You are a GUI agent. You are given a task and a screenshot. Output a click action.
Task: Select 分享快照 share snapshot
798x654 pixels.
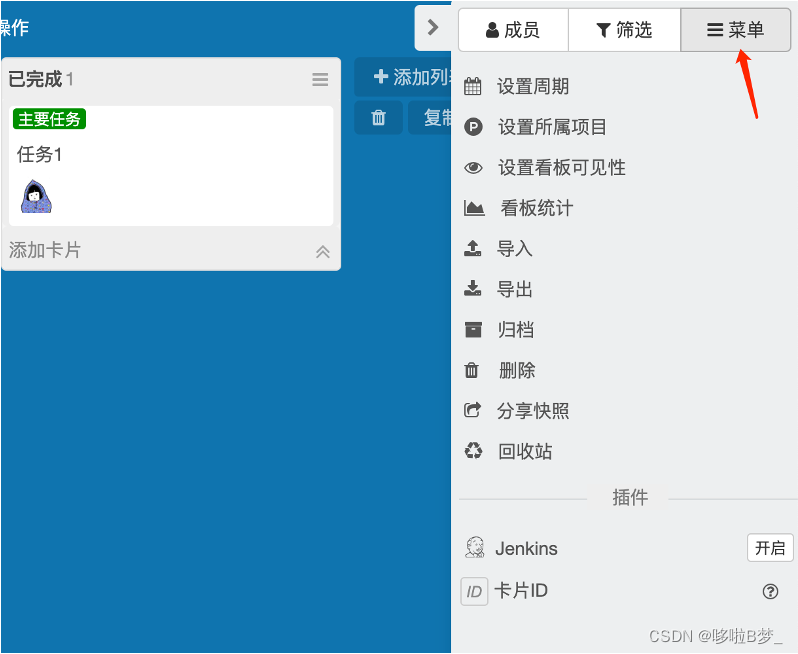pos(533,411)
